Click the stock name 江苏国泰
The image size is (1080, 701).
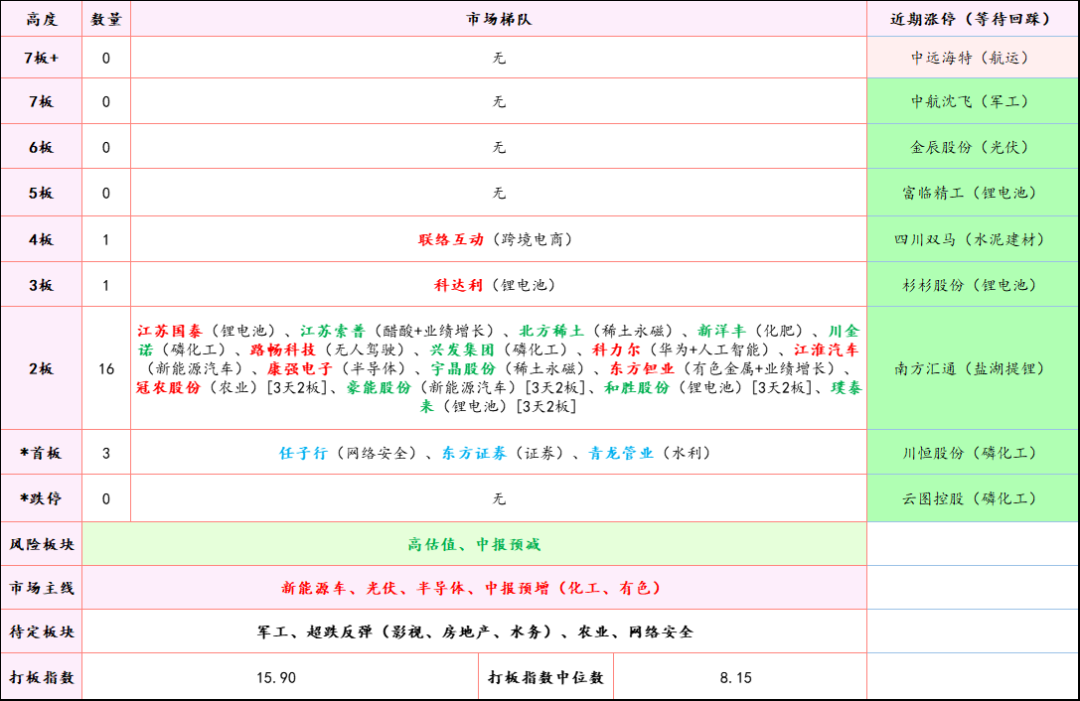169,331
